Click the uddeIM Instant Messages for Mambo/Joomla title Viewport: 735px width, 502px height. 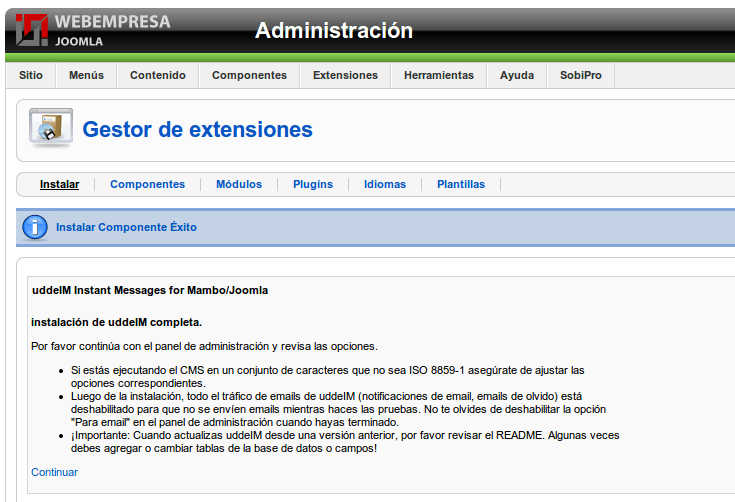pyautogui.click(x=150, y=291)
